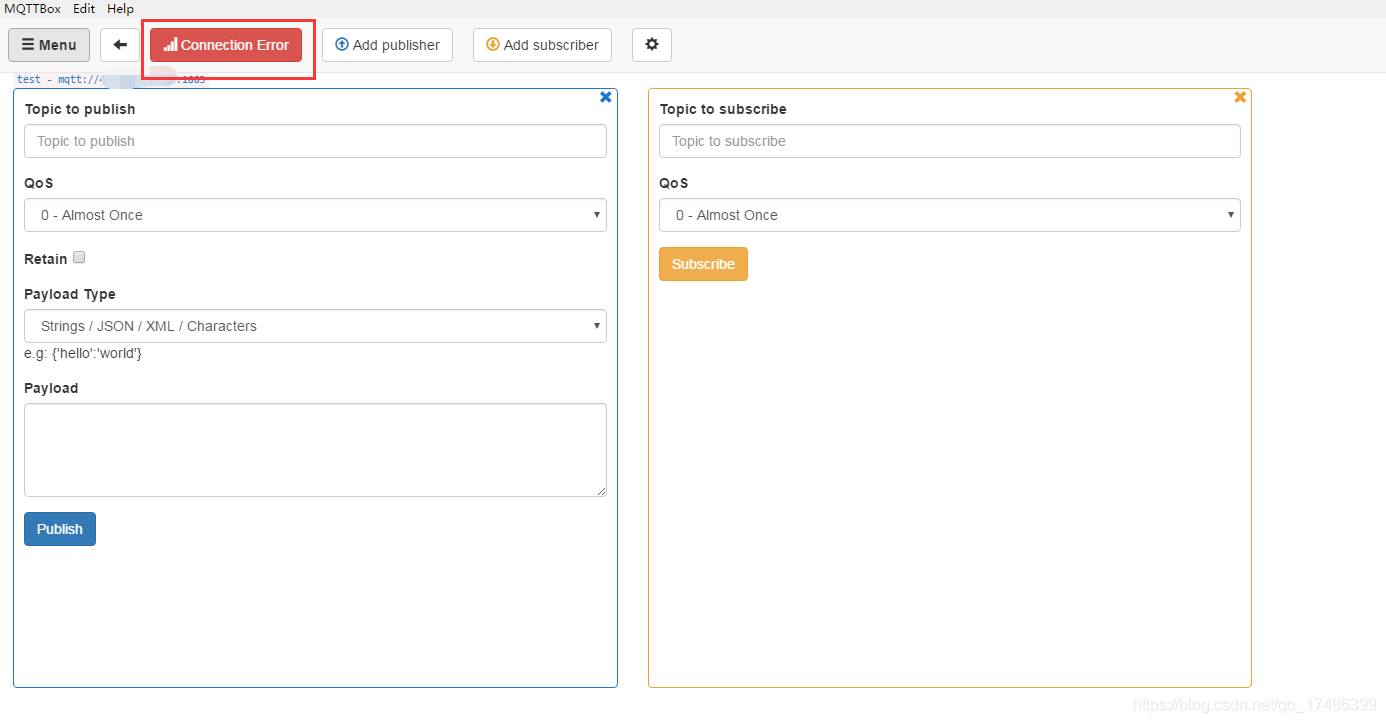
Task: Focus the Topic to publish input field
Action: pyautogui.click(x=315, y=141)
